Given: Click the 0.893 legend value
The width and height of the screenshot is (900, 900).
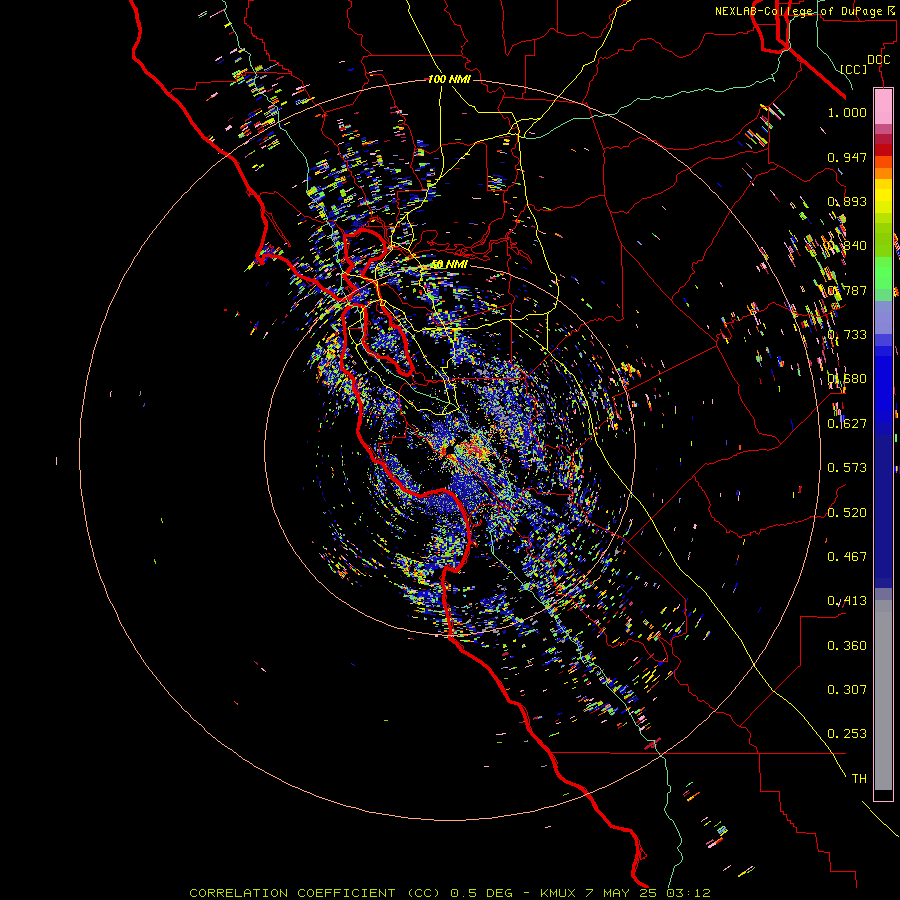Looking at the screenshot, I should [x=847, y=201].
